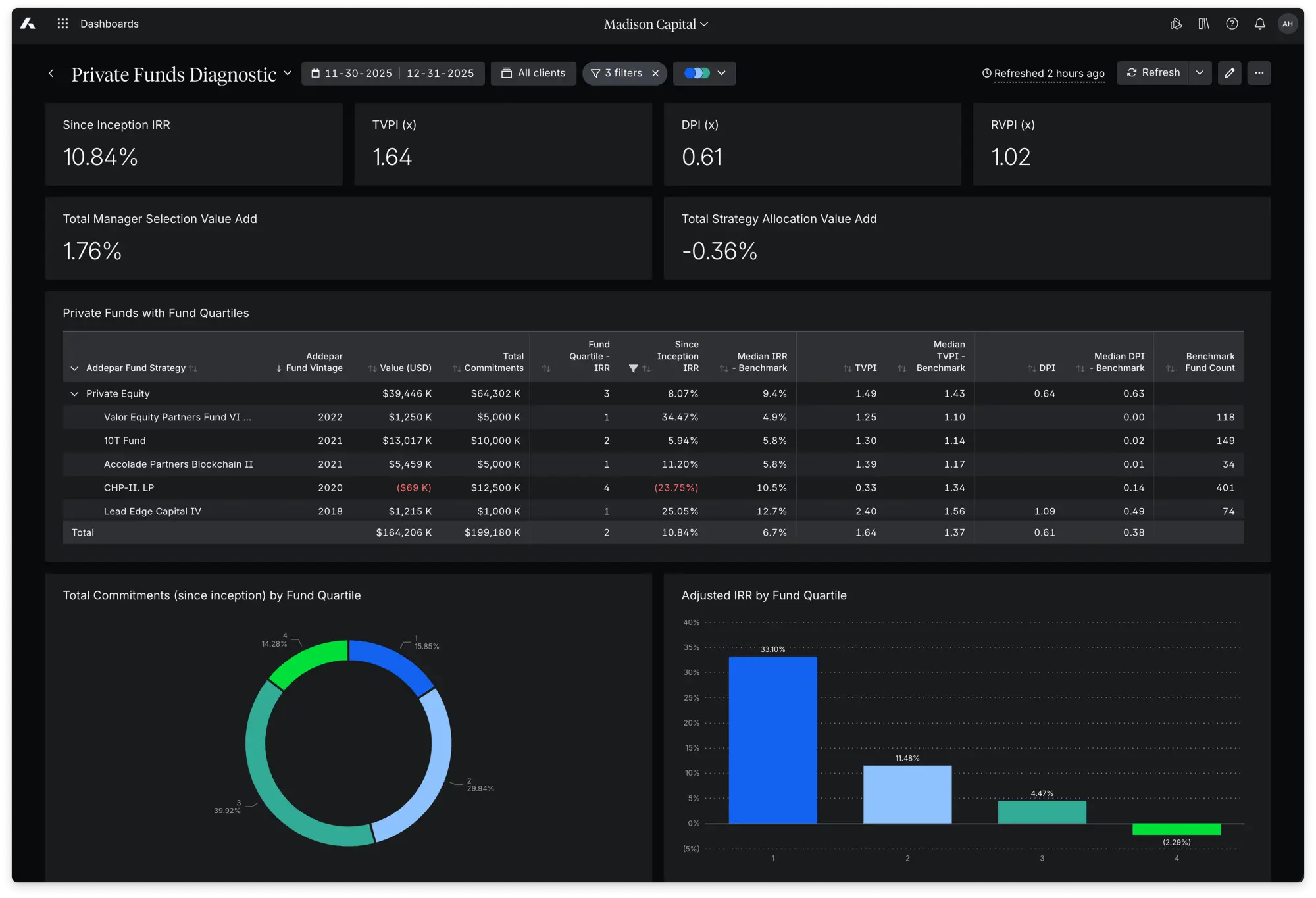Open the Madison Capital firm switcher
Image resolution: width=1316 pixels, height=898 pixels.
[656, 24]
